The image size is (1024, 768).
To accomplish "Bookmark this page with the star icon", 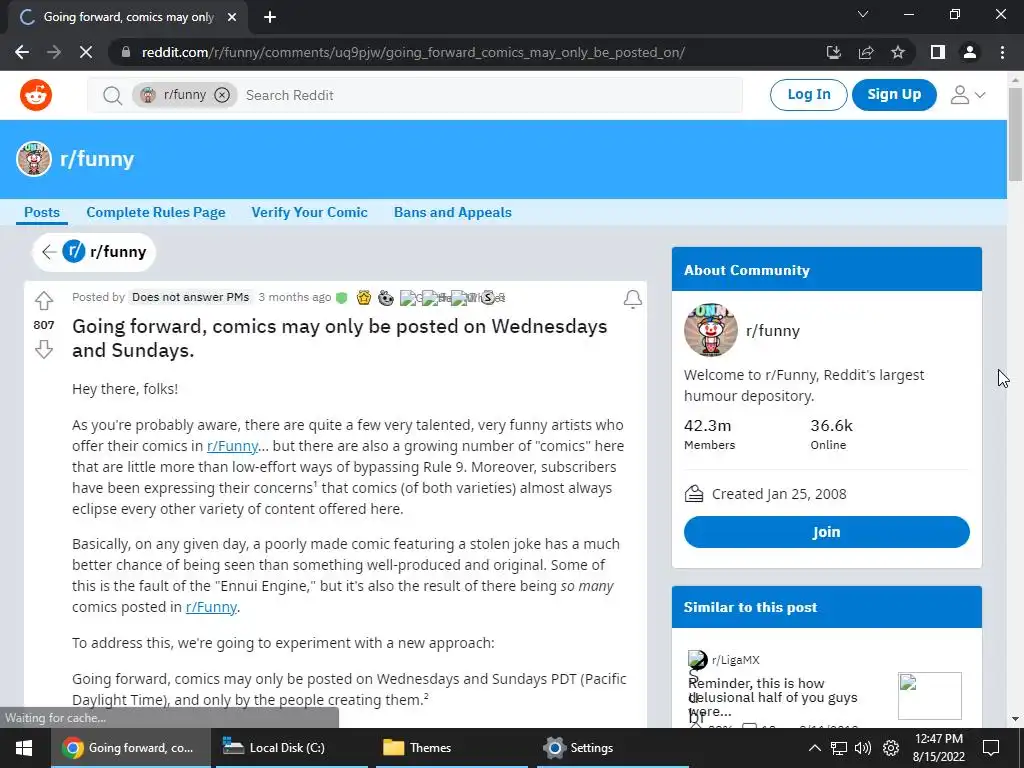I will [898, 52].
